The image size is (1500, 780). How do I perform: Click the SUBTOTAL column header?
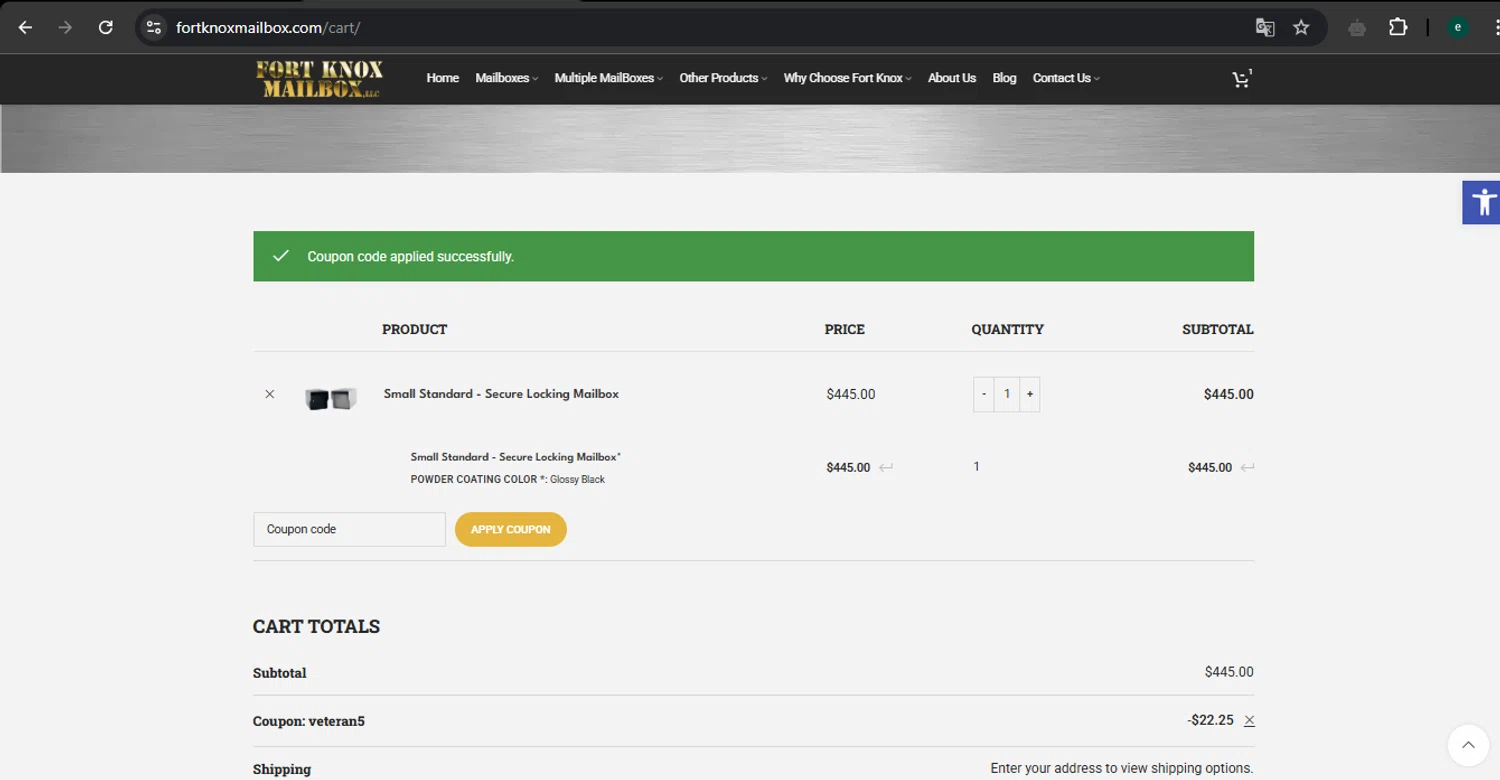[x=1217, y=329]
